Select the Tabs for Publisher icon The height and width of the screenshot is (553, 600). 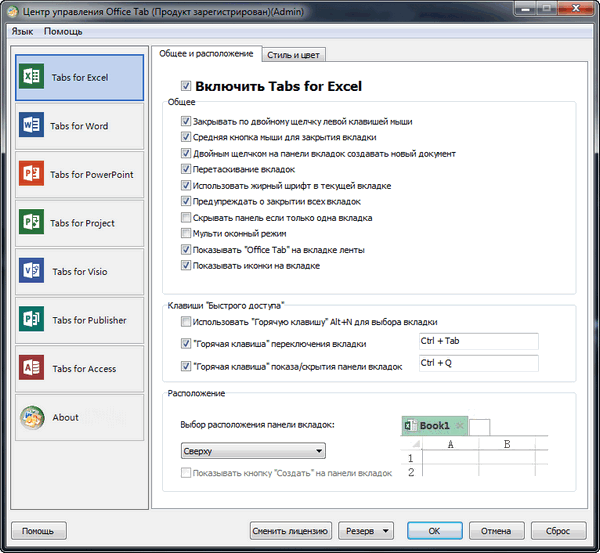click(x=31, y=319)
